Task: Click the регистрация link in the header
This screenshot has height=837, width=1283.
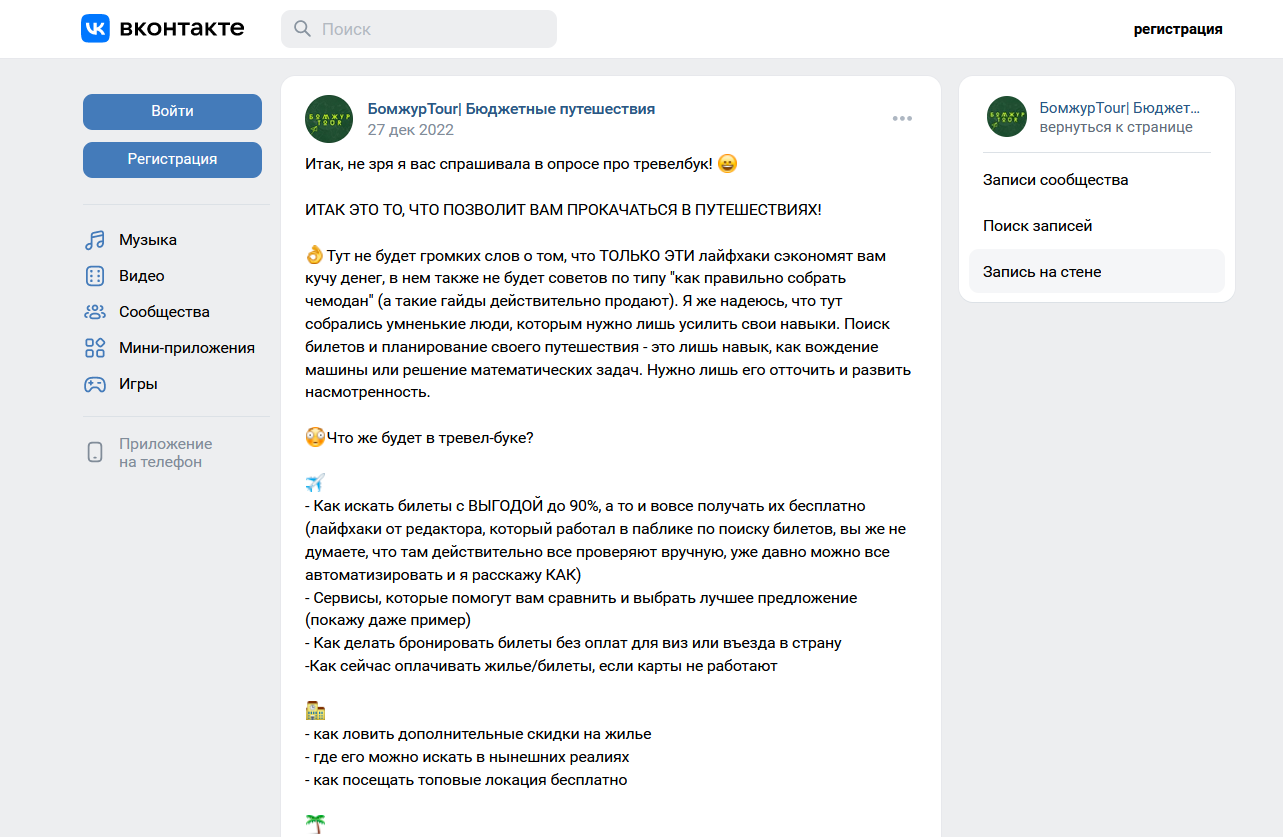Action: click(1177, 29)
